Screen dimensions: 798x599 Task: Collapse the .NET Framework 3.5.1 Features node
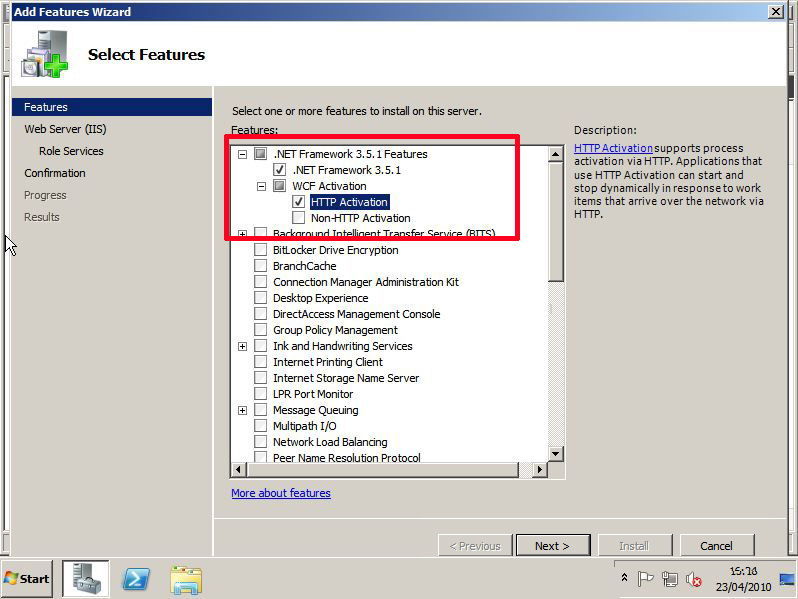click(x=243, y=154)
